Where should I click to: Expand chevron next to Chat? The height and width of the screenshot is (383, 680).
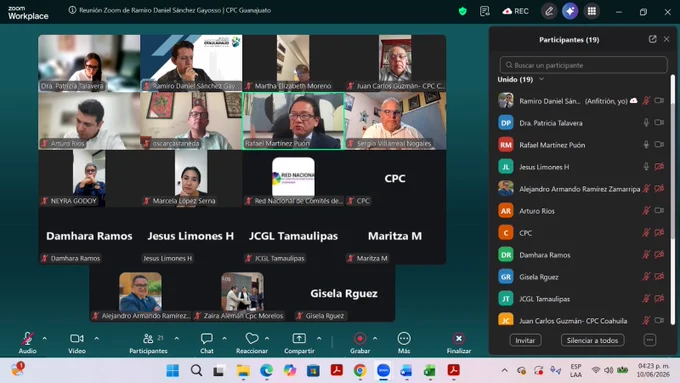point(224,338)
